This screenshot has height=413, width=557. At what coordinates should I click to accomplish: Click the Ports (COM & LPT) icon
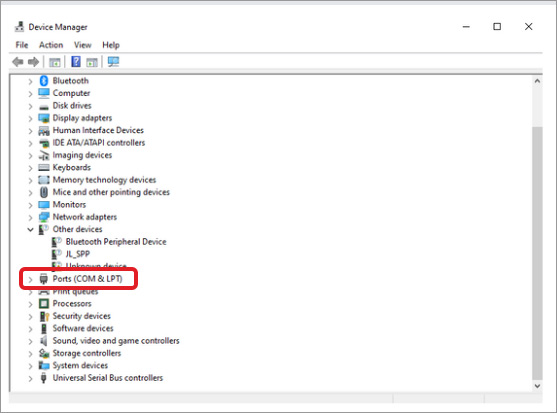point(44,279)
